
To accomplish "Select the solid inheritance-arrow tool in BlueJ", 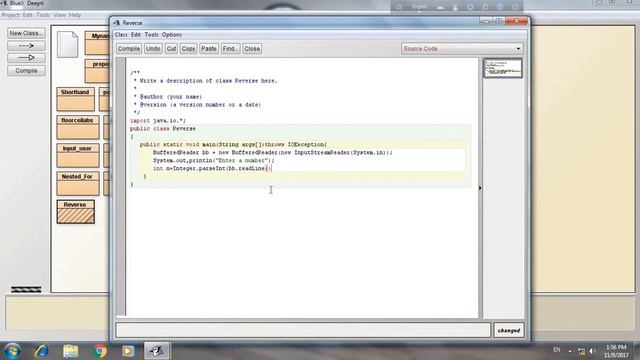I will pyautogui.click(x=26, y=58).
